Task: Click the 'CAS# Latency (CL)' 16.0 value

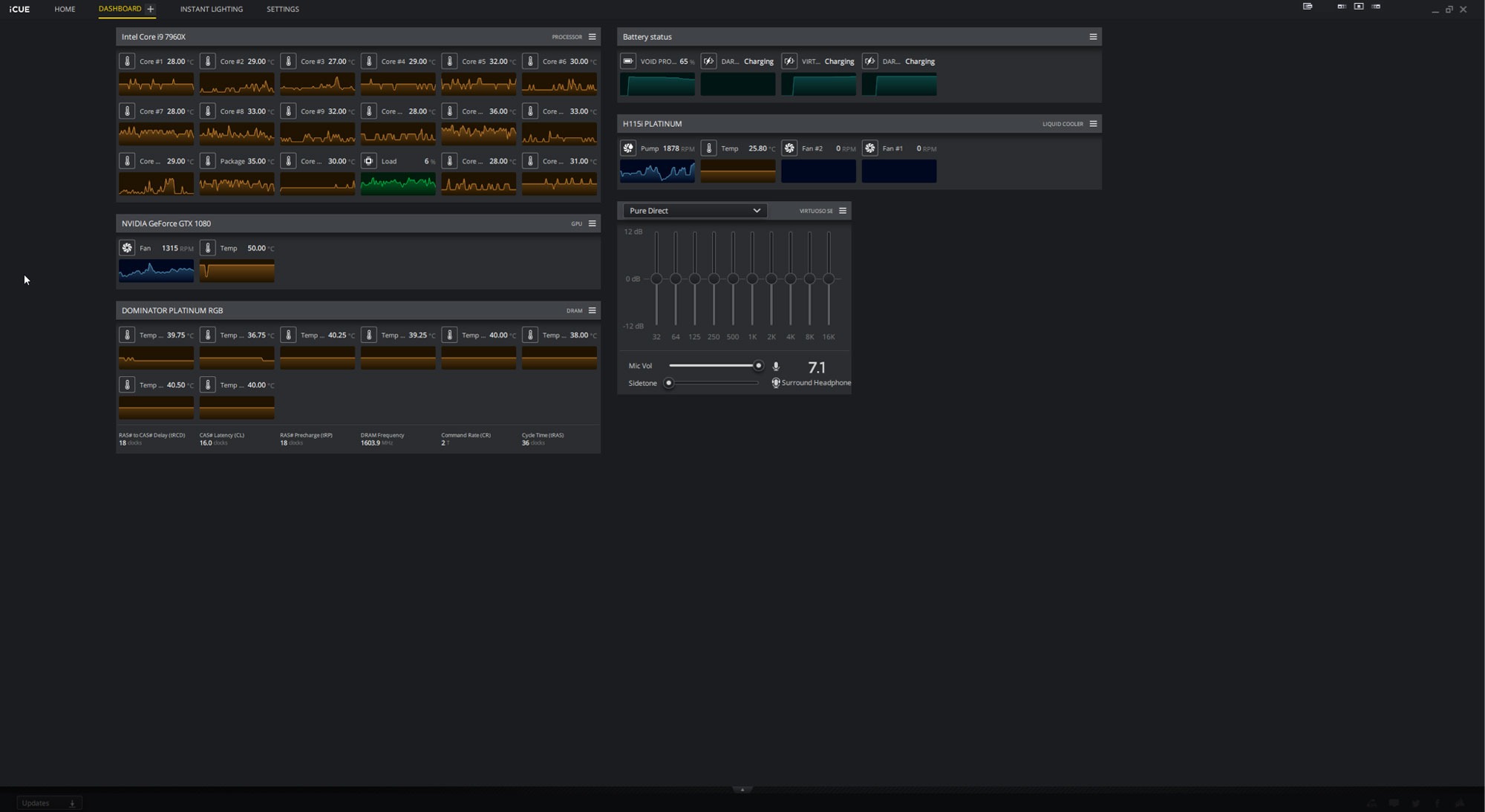Action: 206,443
